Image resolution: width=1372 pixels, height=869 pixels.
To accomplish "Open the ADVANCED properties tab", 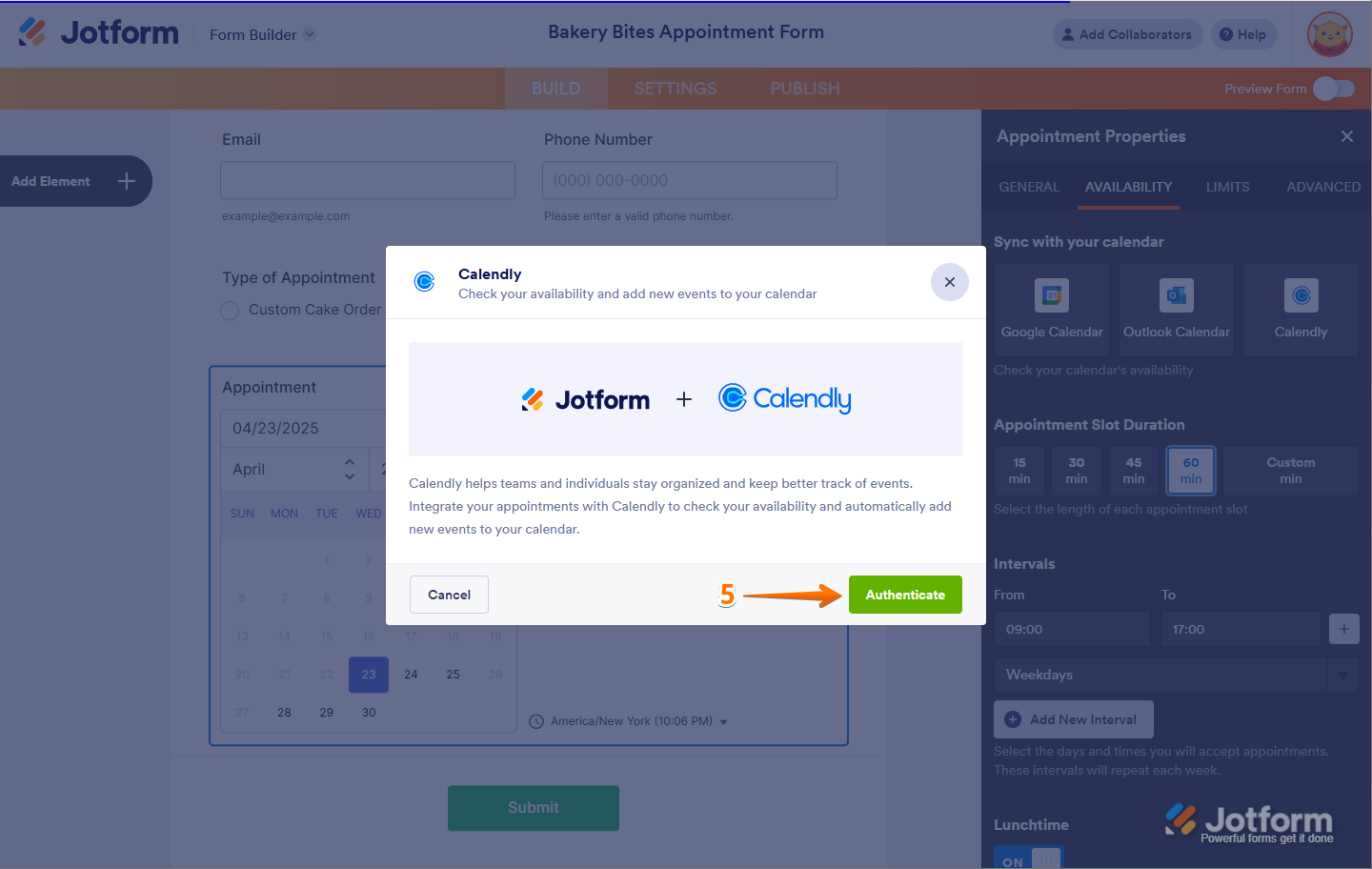I will tap(1323, 187).
